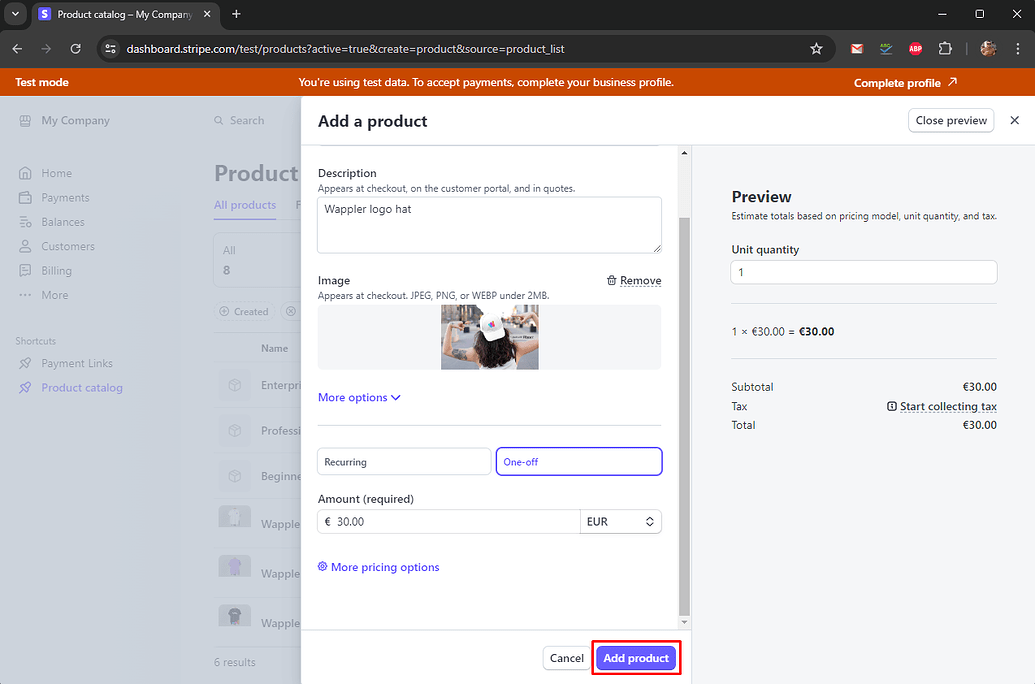Click the Add product button
Image resolution: width=1035 pixels, height=684 pixels.
point(635,658)
